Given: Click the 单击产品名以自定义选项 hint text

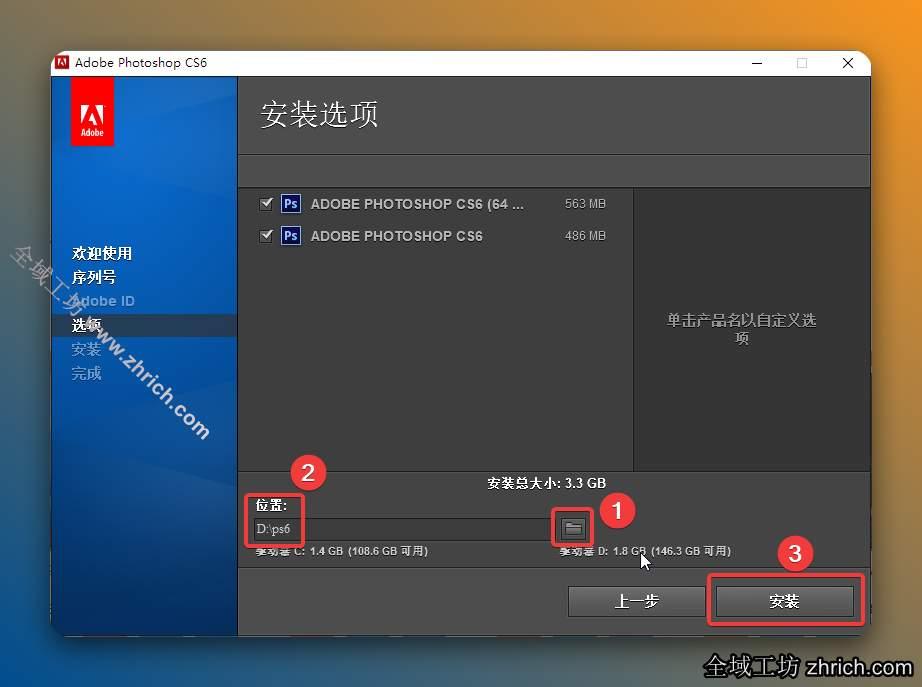Looking at the screenshot, I should [741, 329].
